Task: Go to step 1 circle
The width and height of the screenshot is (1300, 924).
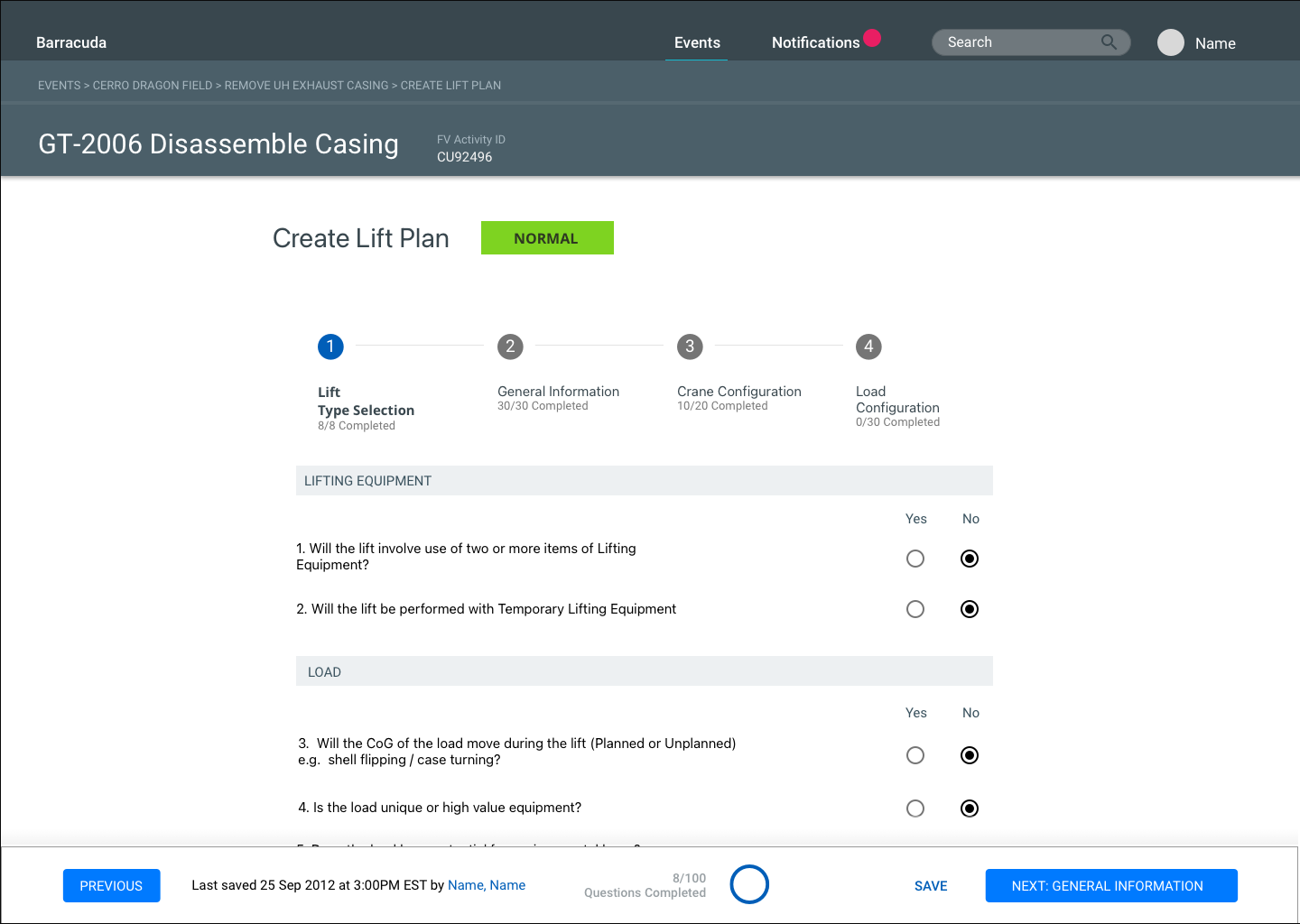Action: pos(330,346)
